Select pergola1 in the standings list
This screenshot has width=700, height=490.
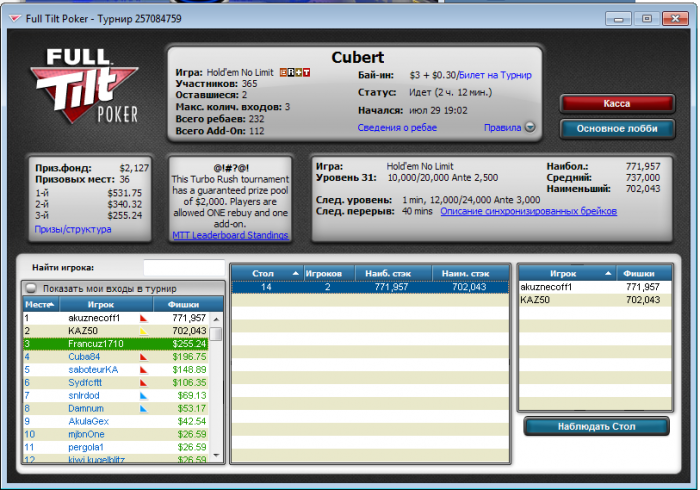[116, 448]
